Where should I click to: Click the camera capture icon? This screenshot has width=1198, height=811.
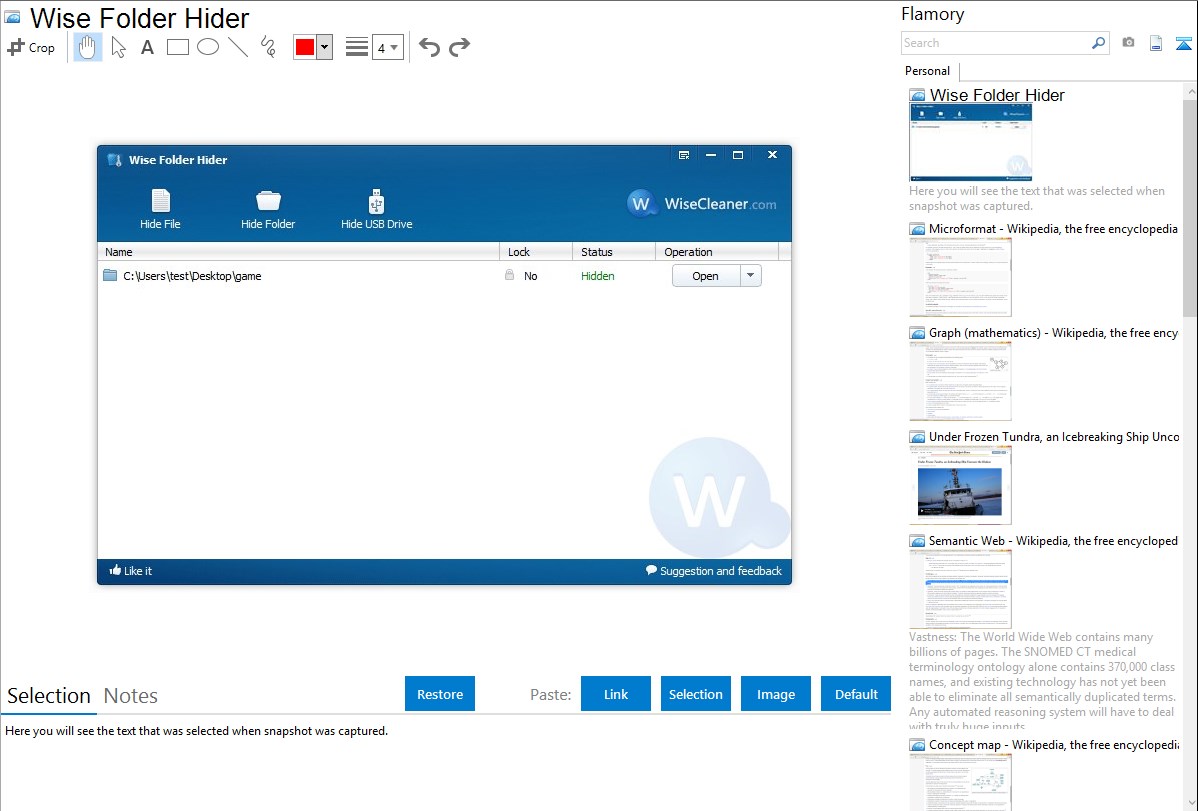pyautogui.click(x=1128, y=43)
